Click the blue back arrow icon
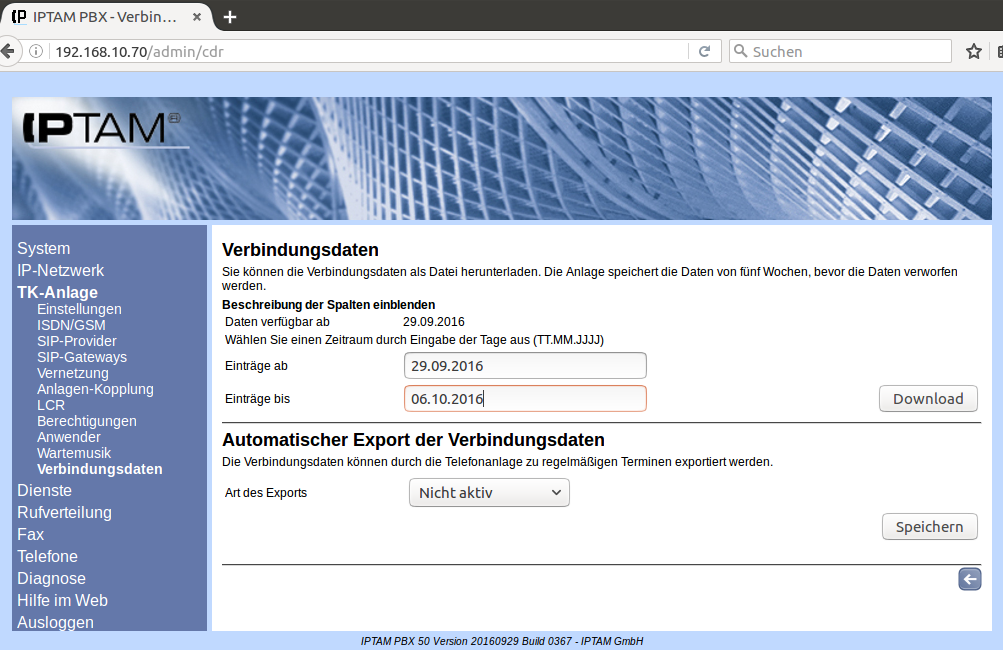Image resolution: width=1003 pixels, height=650 pixels. coord(969,579)
